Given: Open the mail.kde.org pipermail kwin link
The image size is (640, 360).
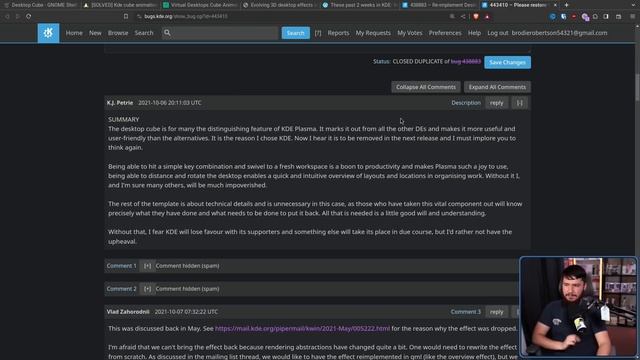Looking at the screenshot, I should tap(302, 329).
